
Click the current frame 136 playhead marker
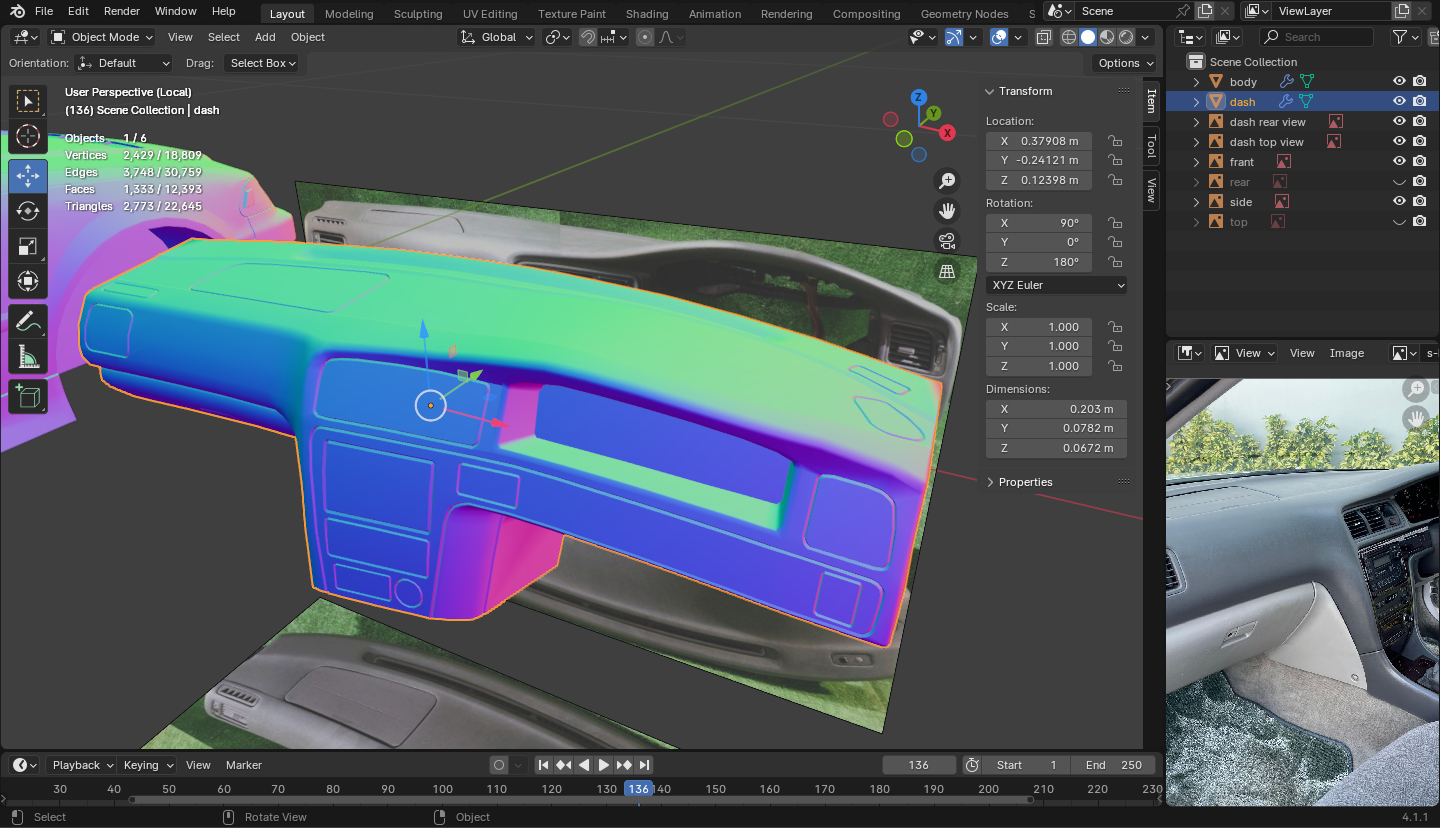coord(638,789)
